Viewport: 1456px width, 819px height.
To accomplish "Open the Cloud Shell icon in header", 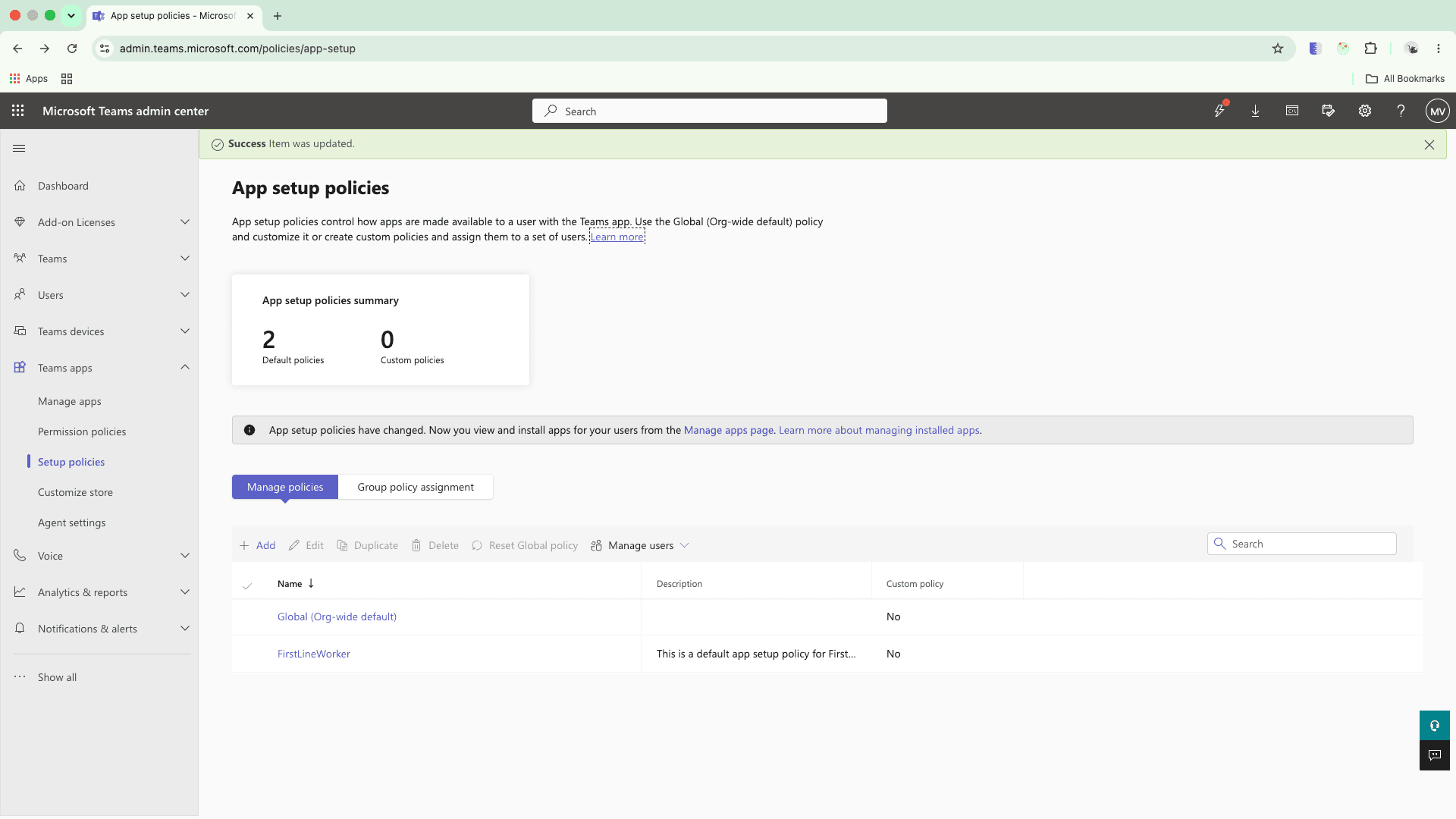I will (x=1292, y=111).
